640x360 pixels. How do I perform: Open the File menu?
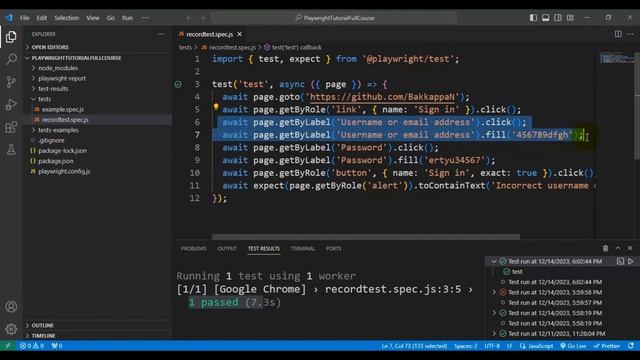point(24,18)
